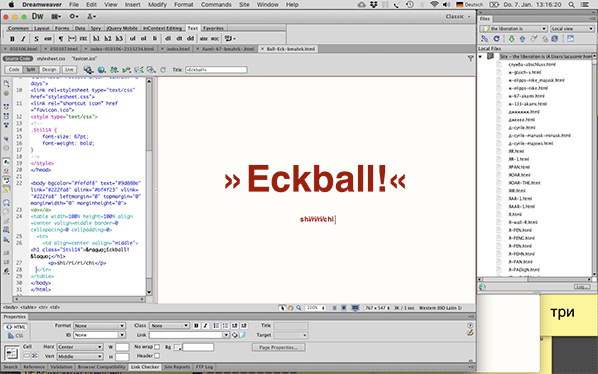The height and width of the screenshot is (374, 598).
Task: Enable the Header checkbox
Action: pyautogui.click(x=157, y=356)
